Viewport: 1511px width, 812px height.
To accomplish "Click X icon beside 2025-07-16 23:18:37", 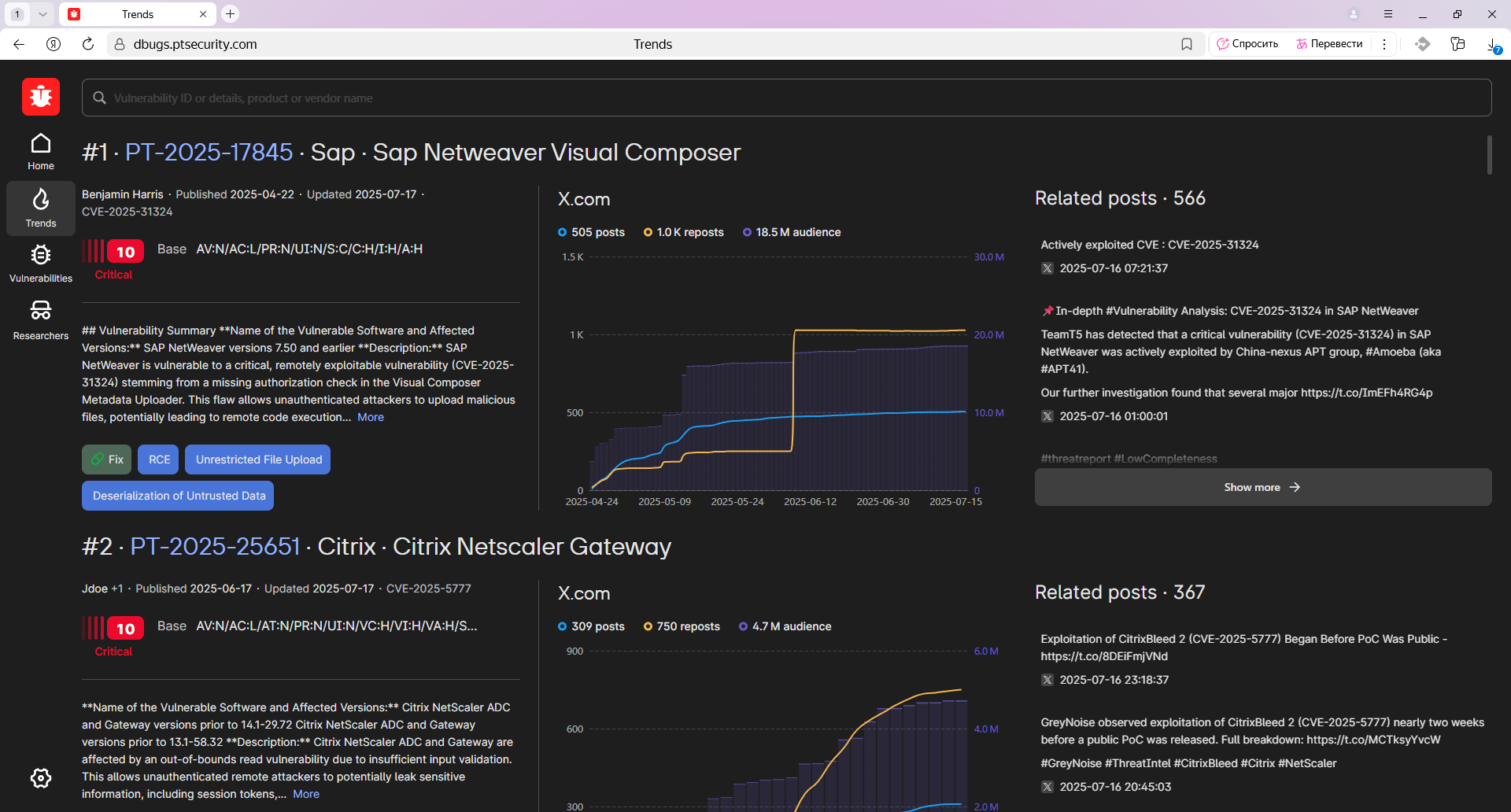I will pyautogui.click(x=1047, y=680).
